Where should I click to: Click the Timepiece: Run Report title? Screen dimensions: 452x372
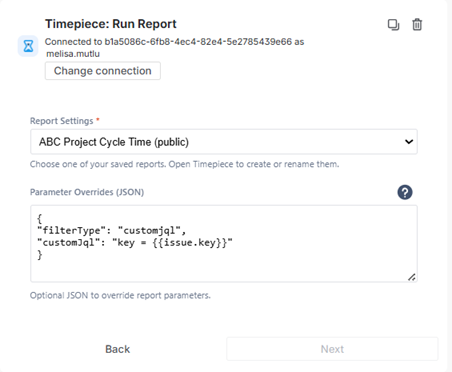point(111,24)
